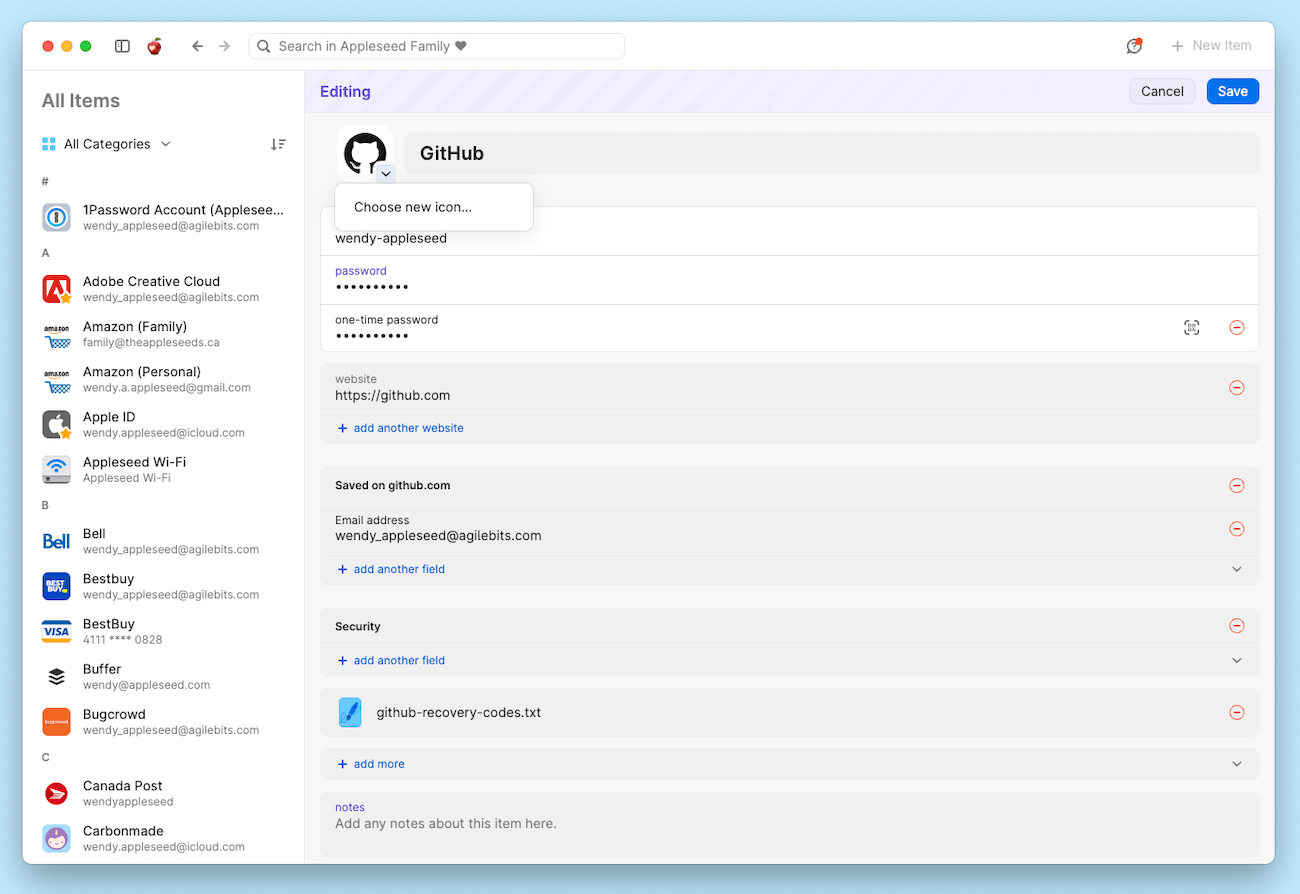Select the BestBuy Visa card icon

click(x=57, y=631)
